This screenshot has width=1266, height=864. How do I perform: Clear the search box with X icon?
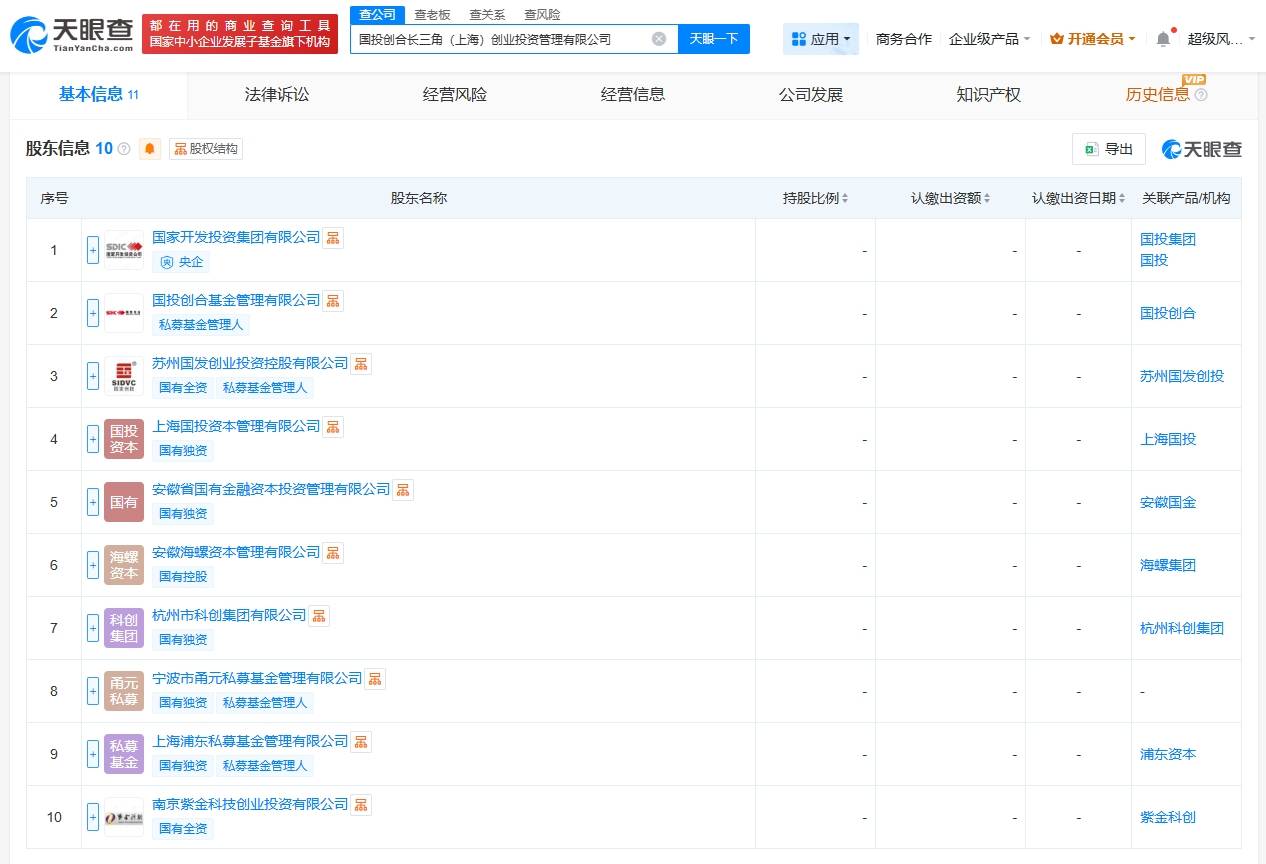[x=659, y=39]
